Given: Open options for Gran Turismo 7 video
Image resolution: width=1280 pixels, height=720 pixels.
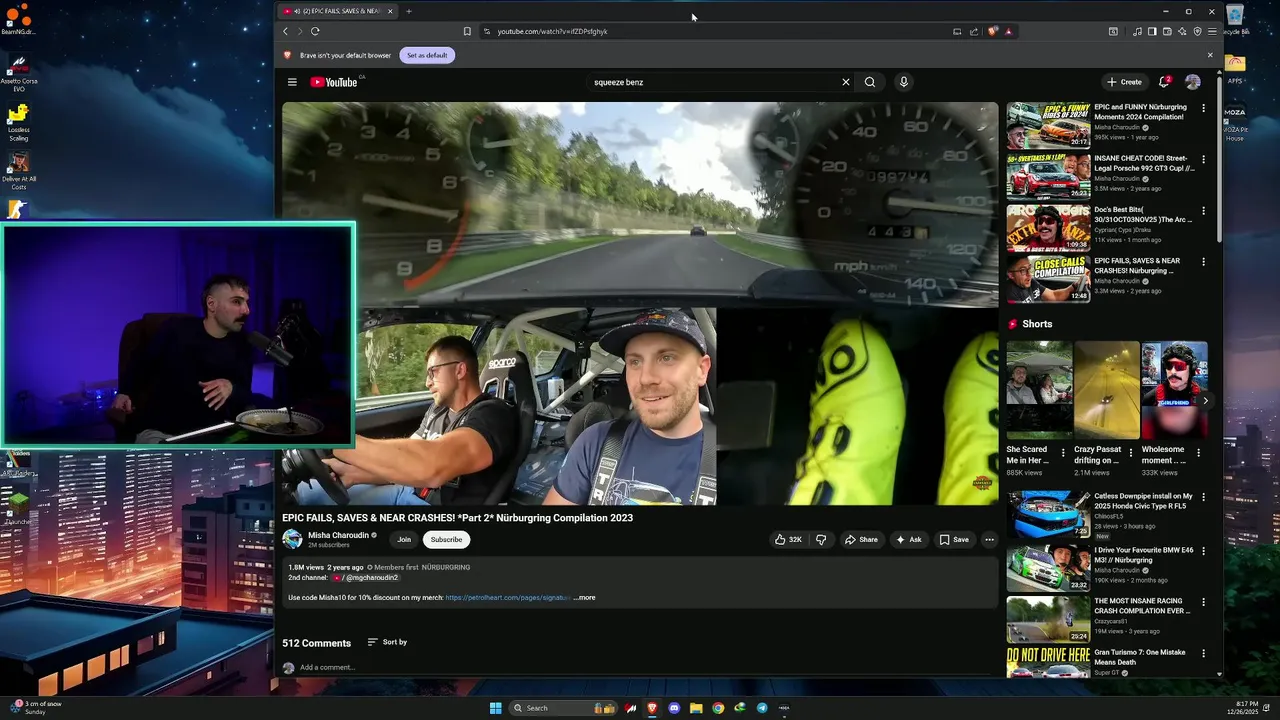Looking at the screenshot, I should [1203, 653].
